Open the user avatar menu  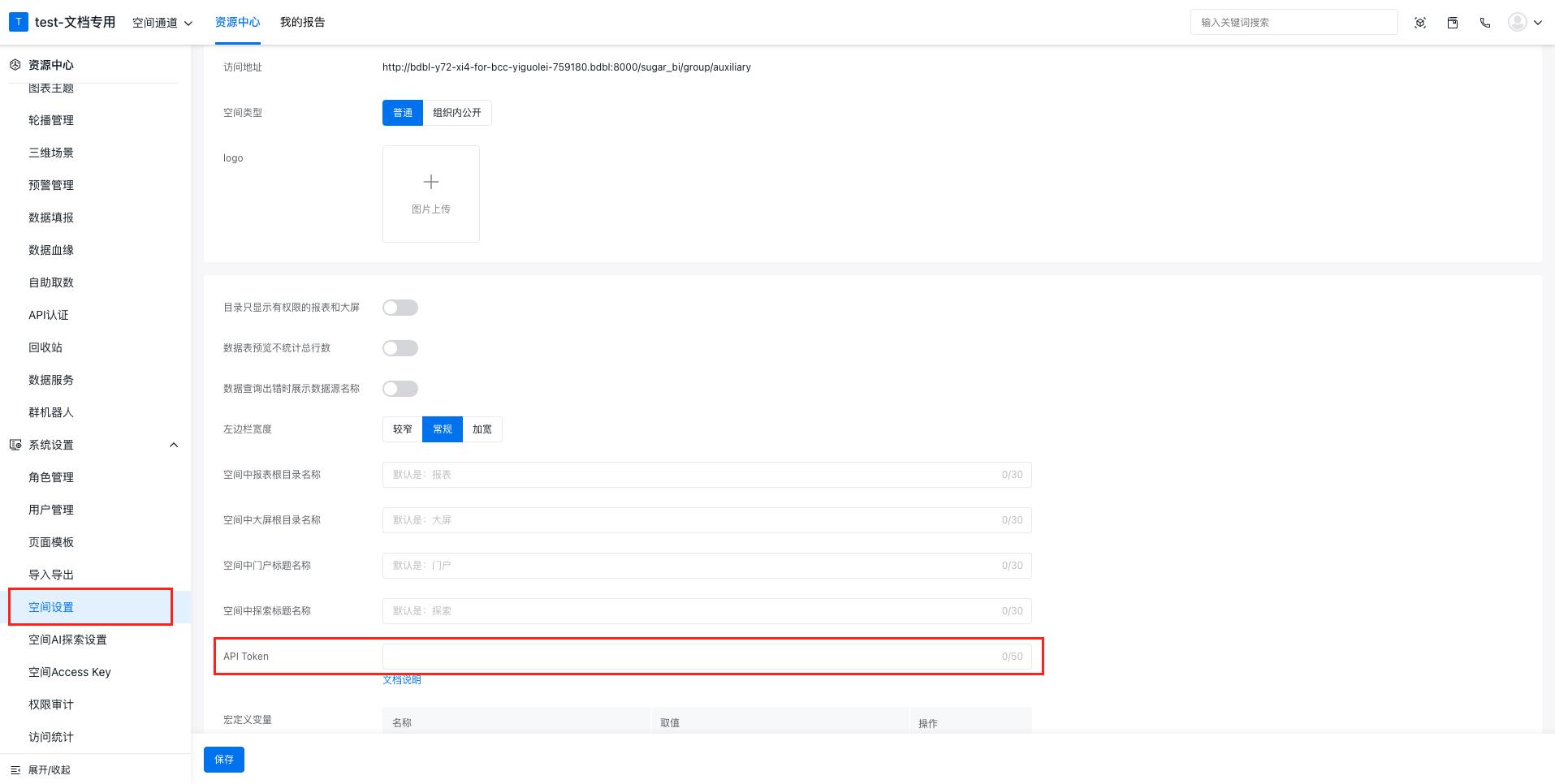(x=1517, y=22)
